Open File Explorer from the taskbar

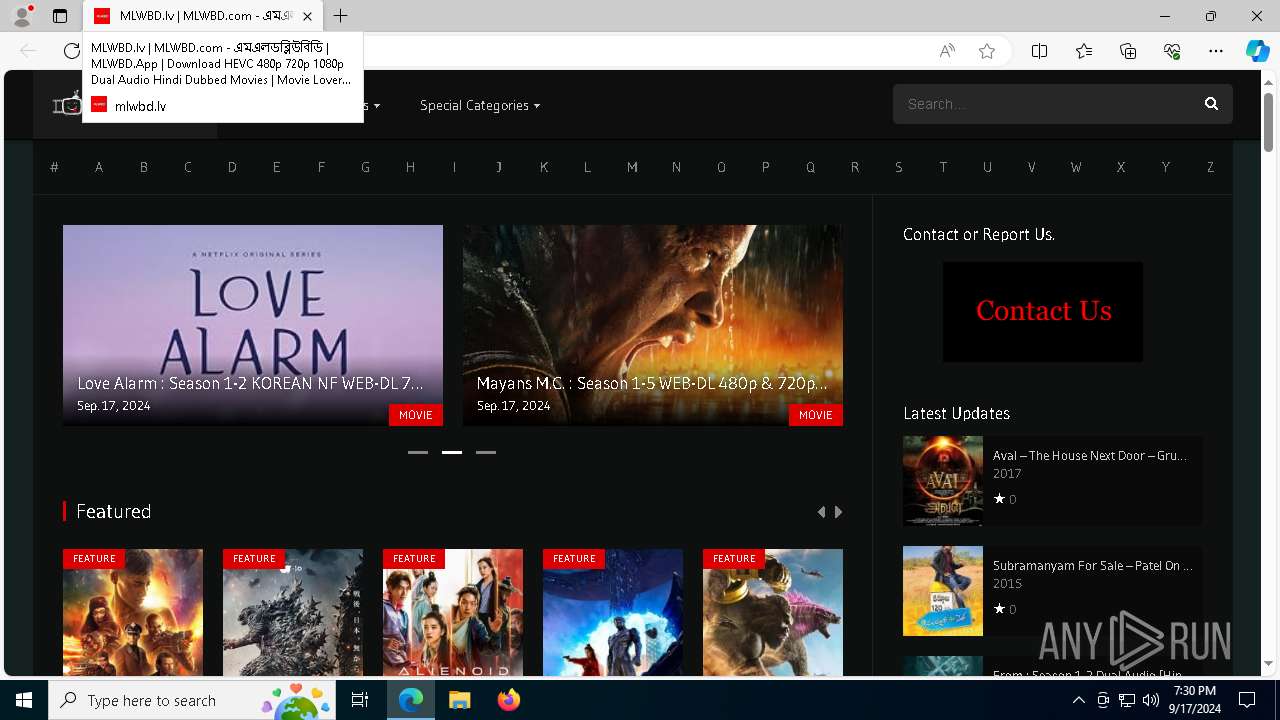tap(459, 700)
